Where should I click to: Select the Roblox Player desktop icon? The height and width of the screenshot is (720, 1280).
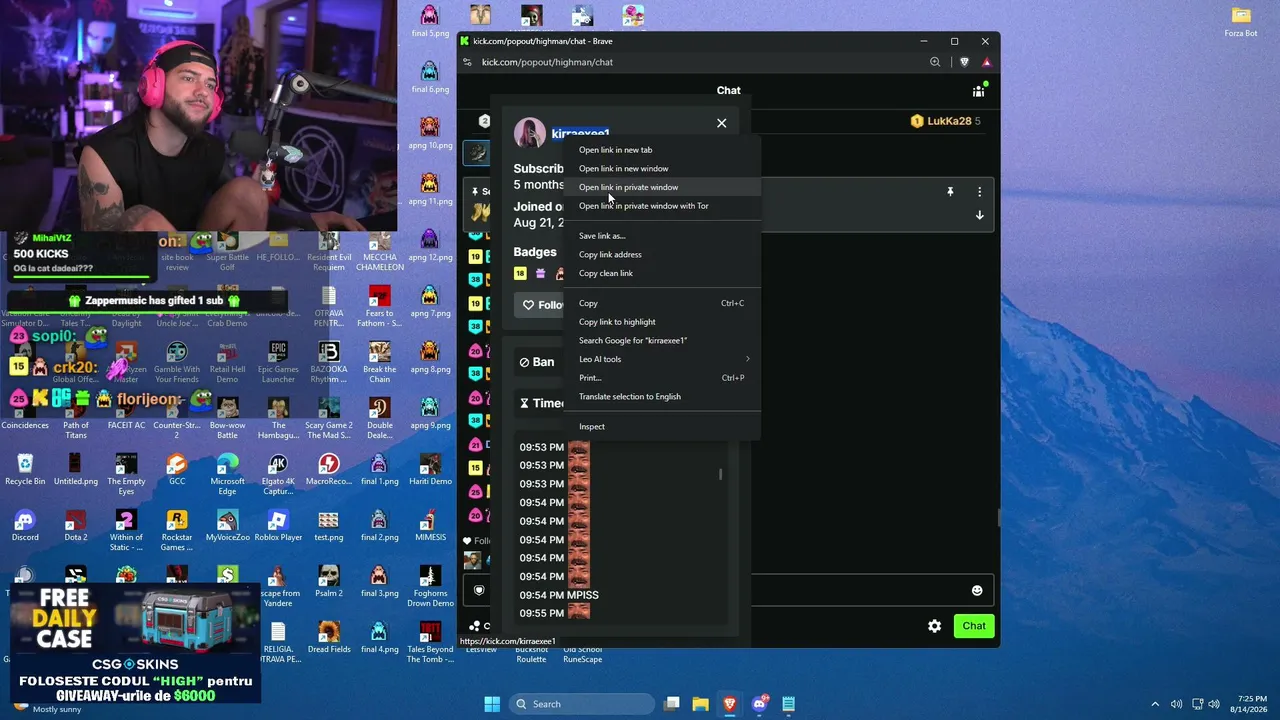(278, 525)
